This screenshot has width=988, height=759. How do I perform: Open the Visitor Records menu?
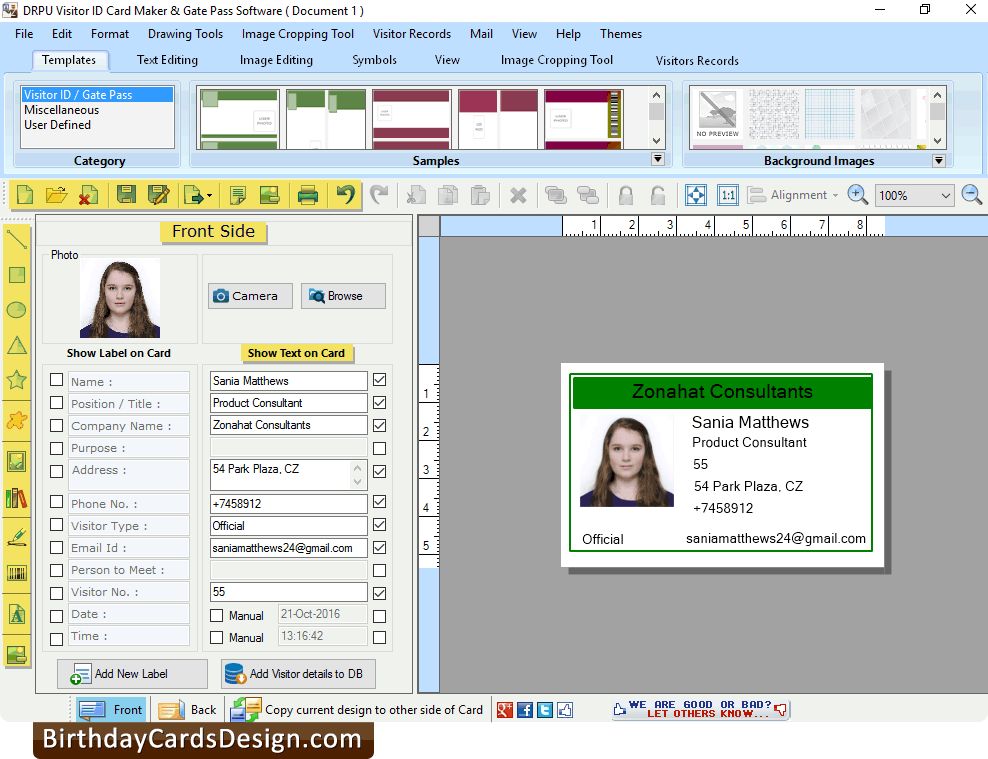[411, 34]
